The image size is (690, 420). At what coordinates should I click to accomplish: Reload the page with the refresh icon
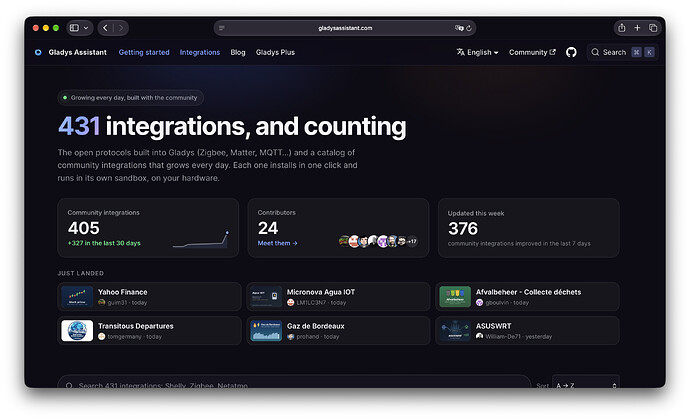(469, 28)
